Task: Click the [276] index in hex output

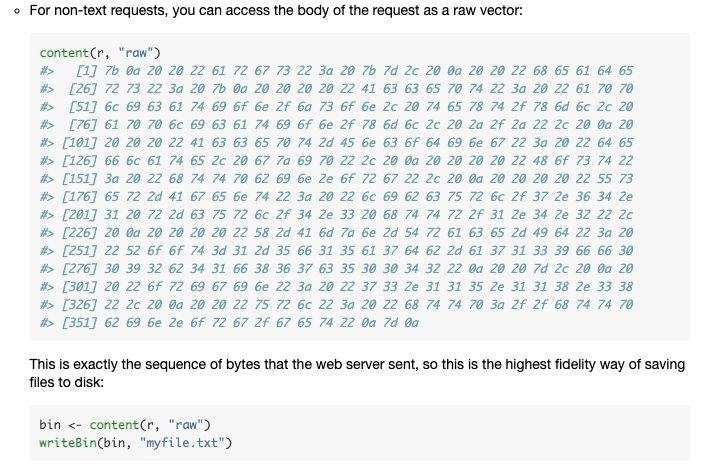Action: point(79,269)
